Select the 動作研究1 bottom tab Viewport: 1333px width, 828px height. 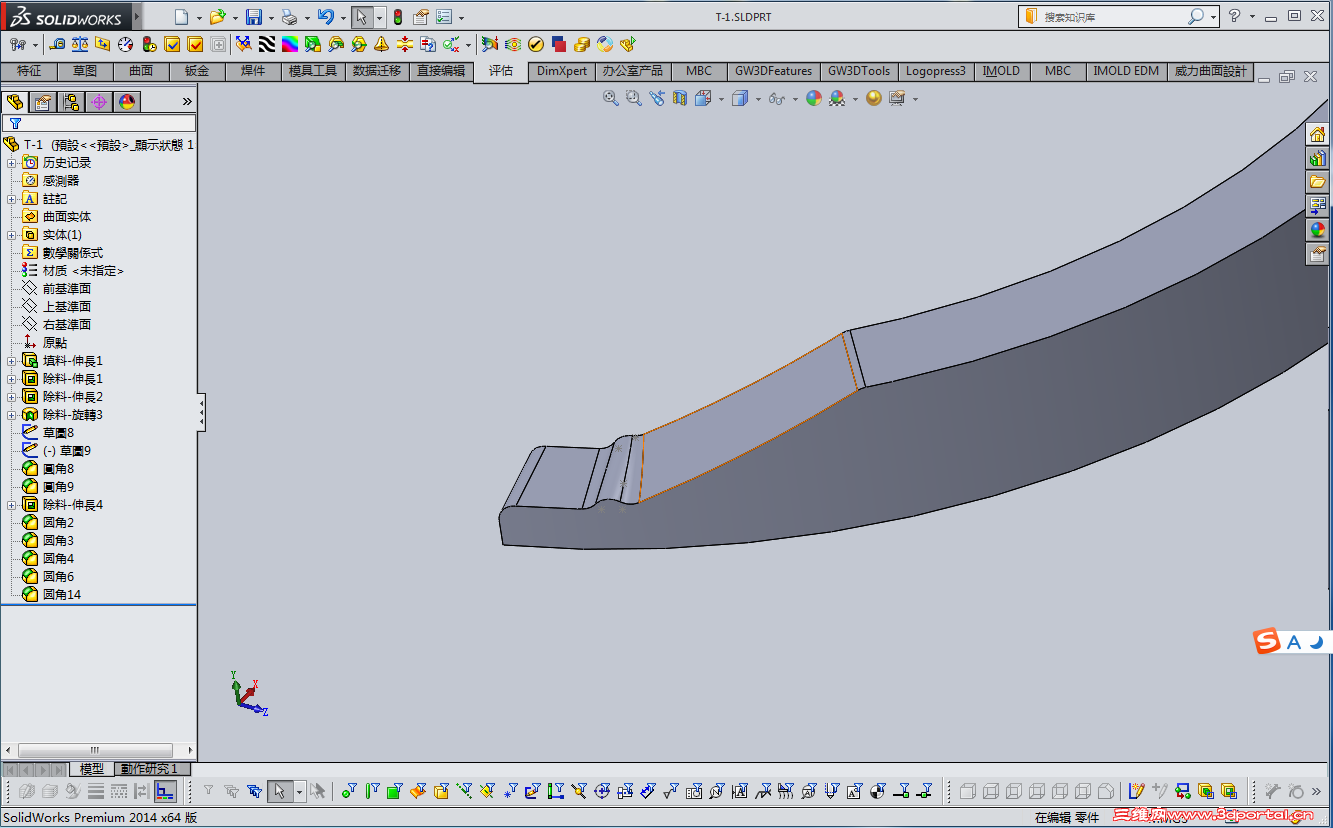[149, 769]
